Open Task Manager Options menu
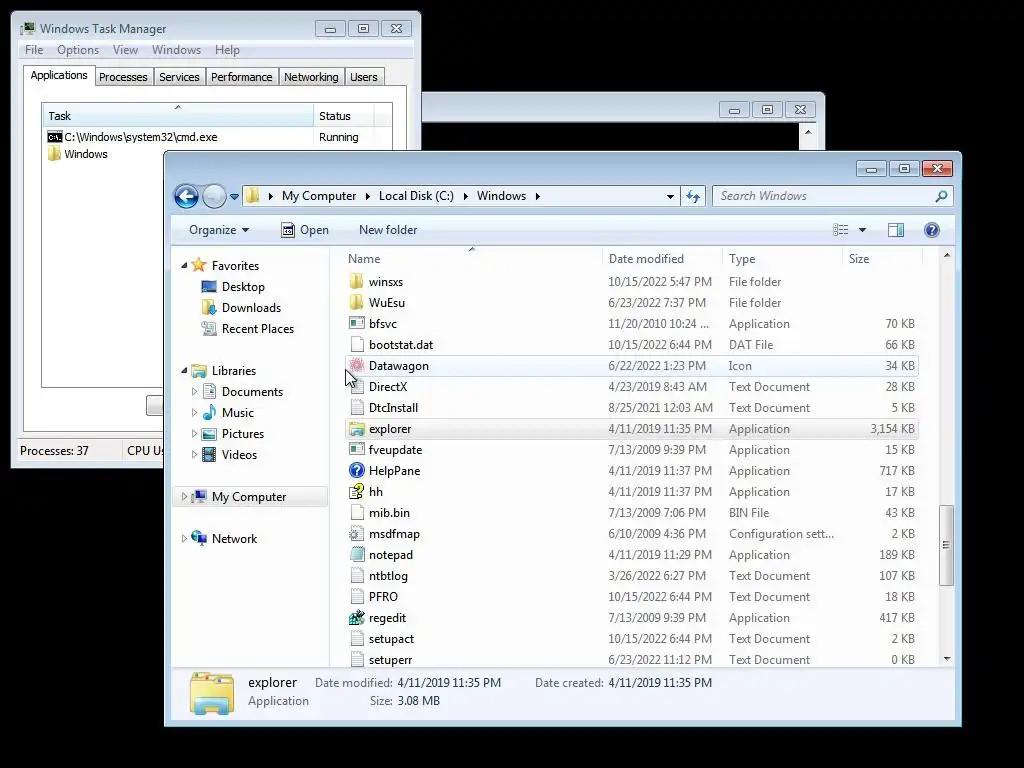The height and width of the screenshot is (768, 1024). pos(78,50)
